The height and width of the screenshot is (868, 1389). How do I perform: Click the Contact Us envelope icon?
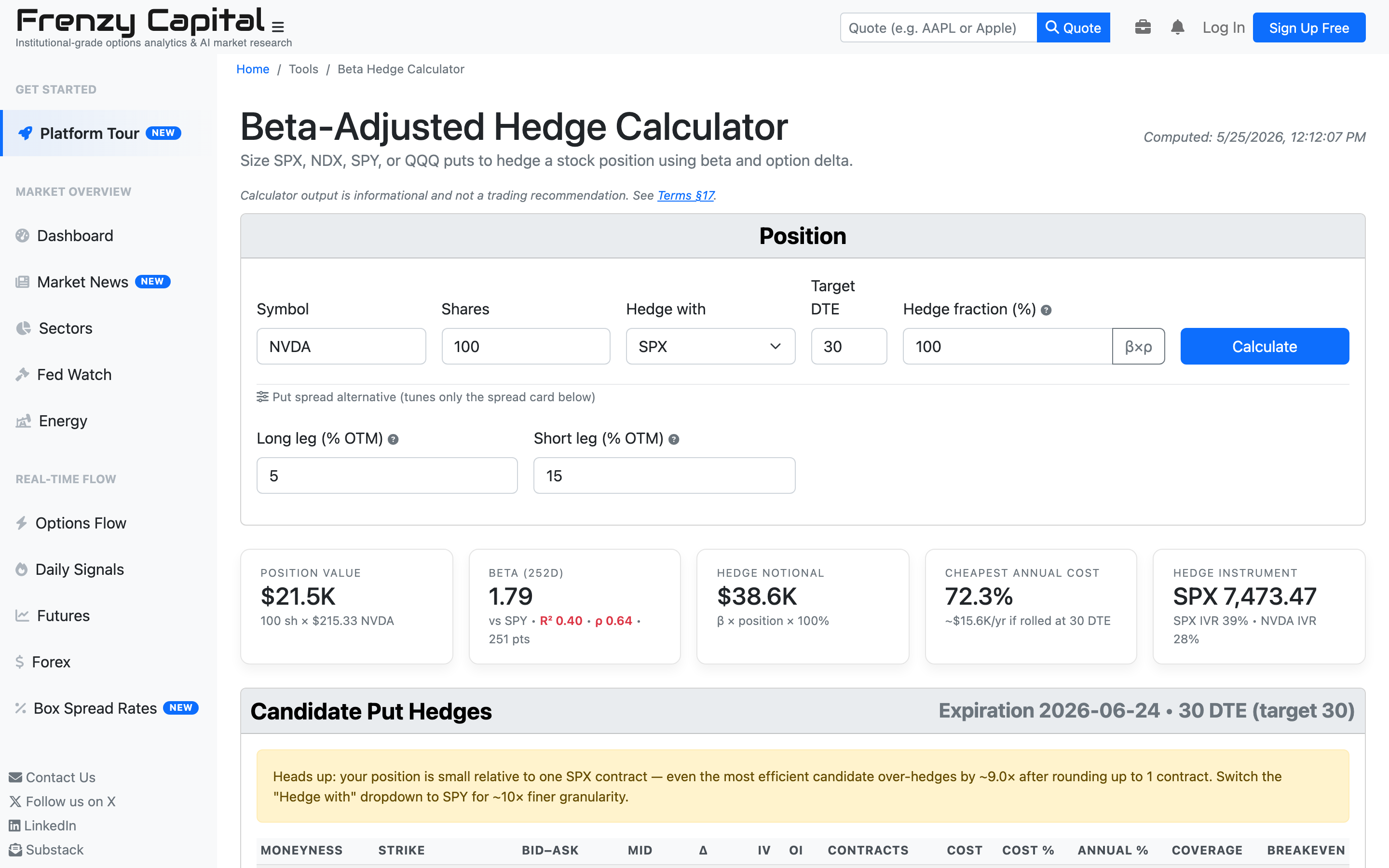click(15, 777)
